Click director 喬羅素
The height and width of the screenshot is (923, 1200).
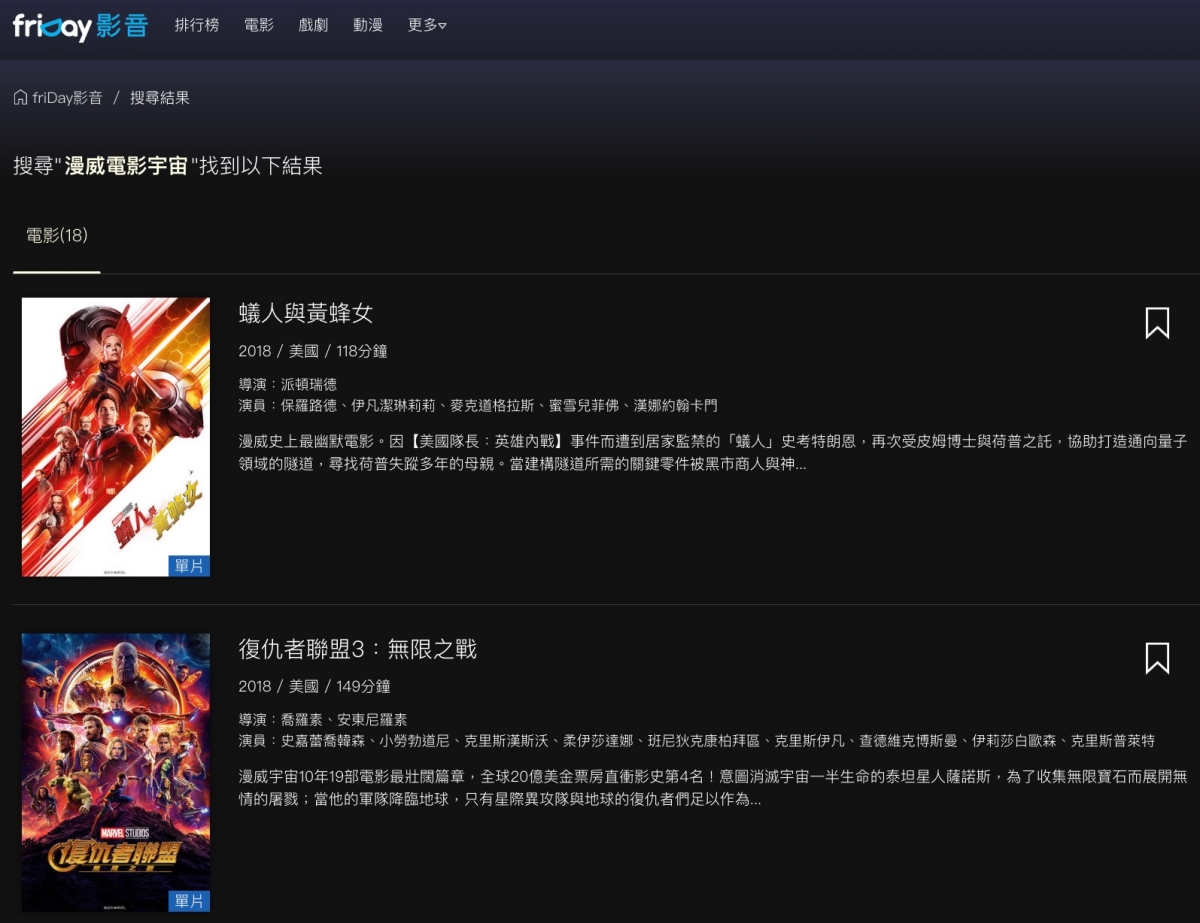302,720
